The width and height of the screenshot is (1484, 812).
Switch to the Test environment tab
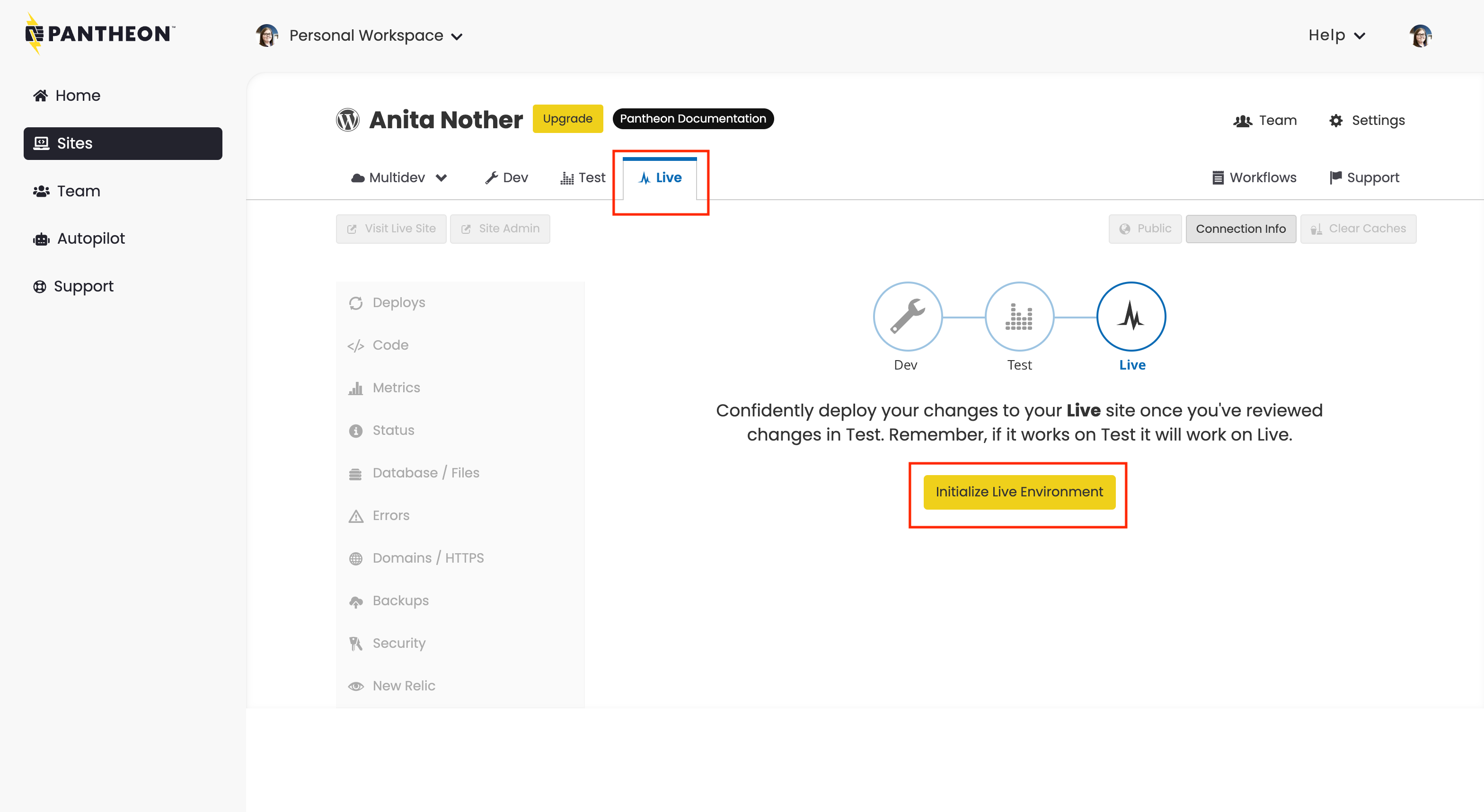[583, 177]
